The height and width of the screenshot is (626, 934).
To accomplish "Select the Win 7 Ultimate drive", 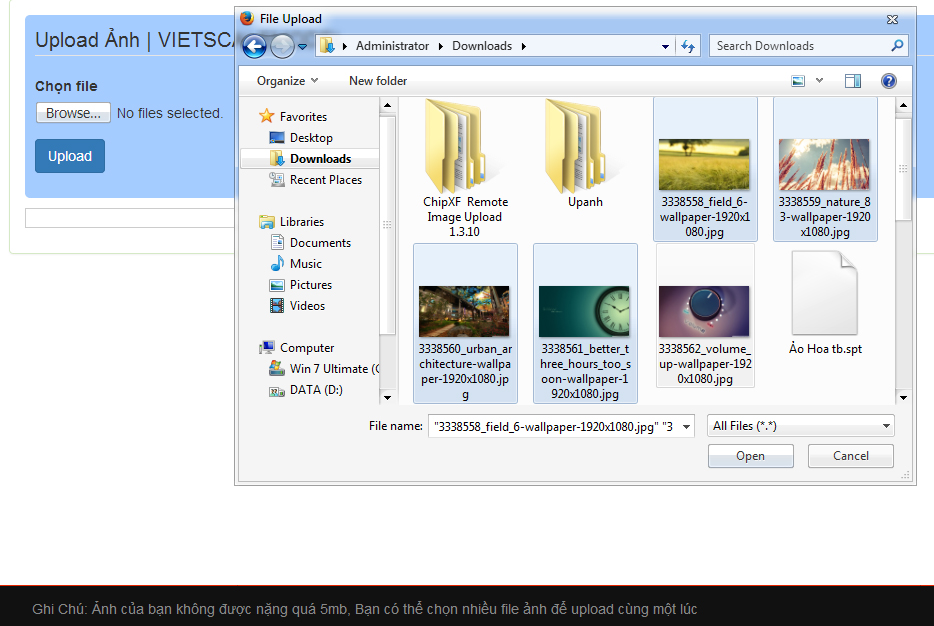I will click(x=334, y=369).
